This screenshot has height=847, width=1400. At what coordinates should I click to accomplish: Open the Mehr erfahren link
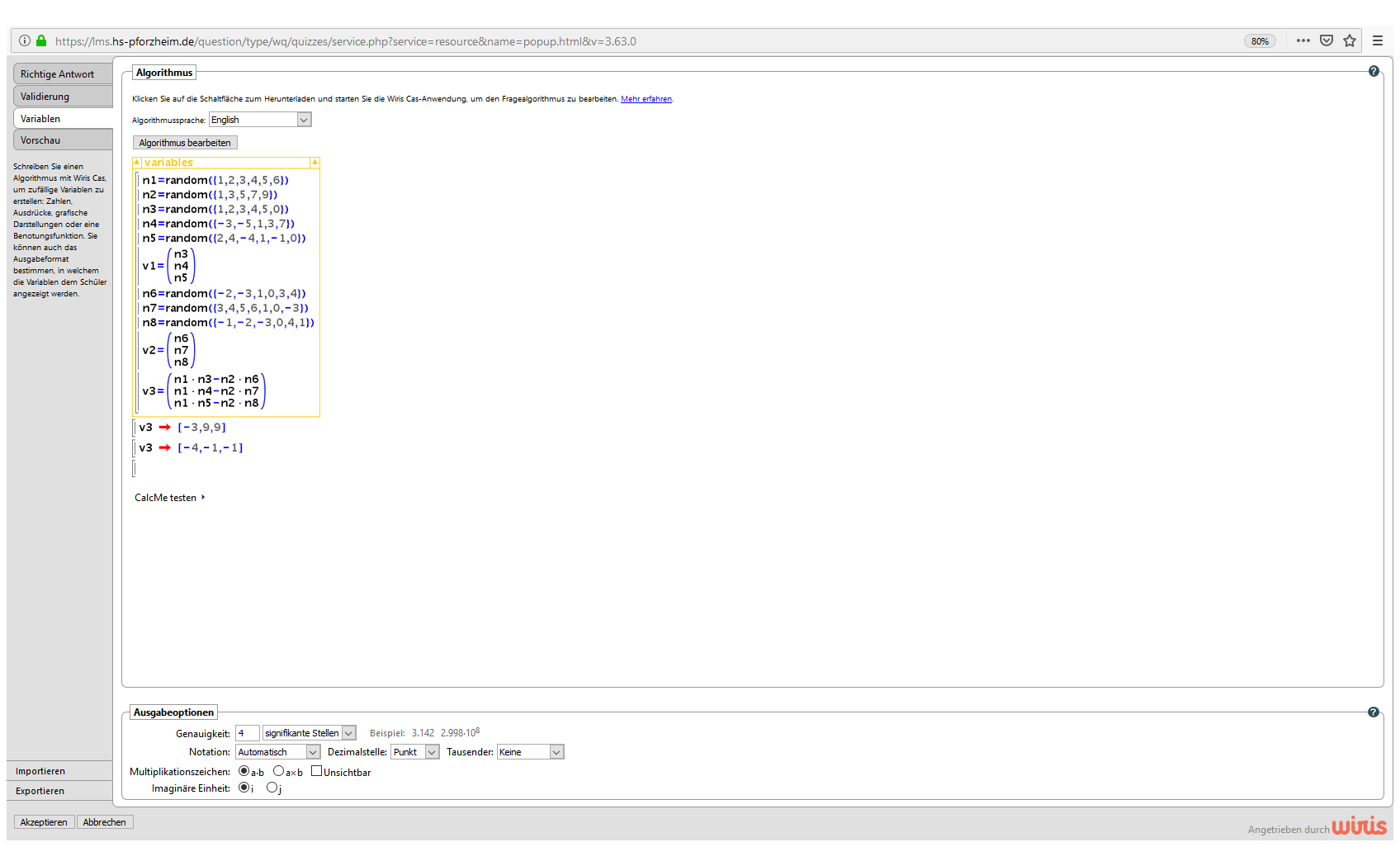646,99
